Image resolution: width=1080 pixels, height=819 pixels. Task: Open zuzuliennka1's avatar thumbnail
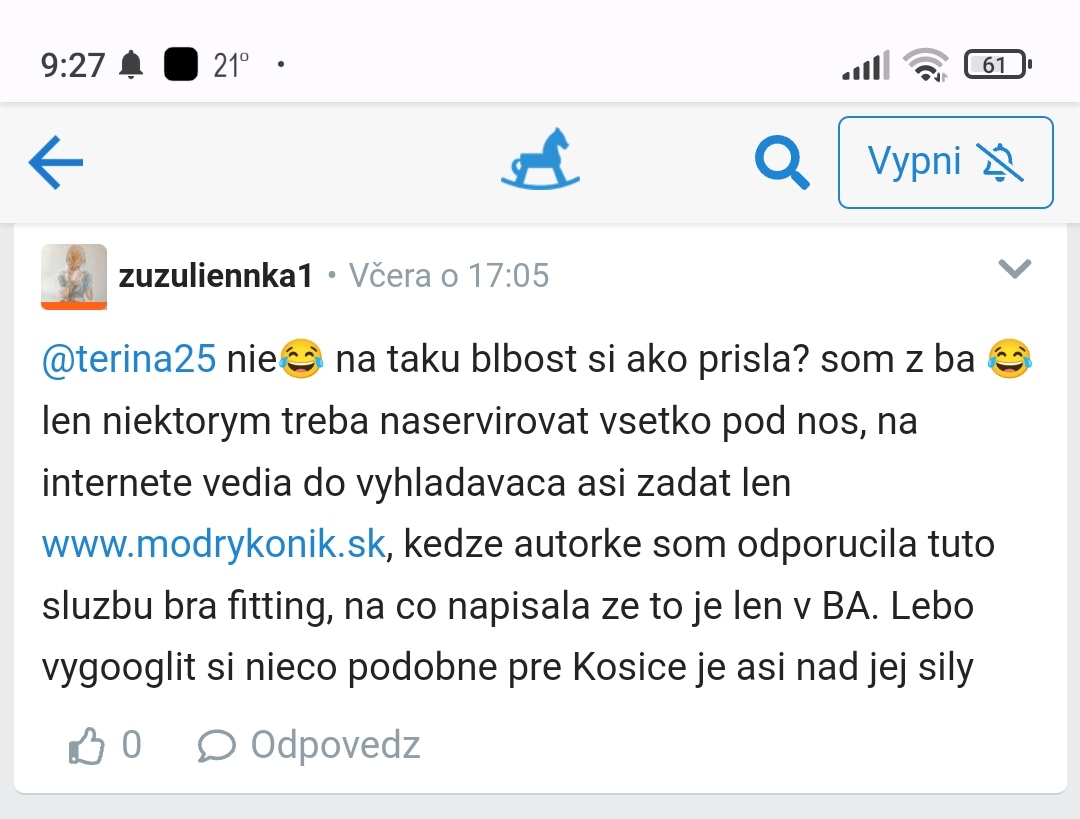pos(74,276)
